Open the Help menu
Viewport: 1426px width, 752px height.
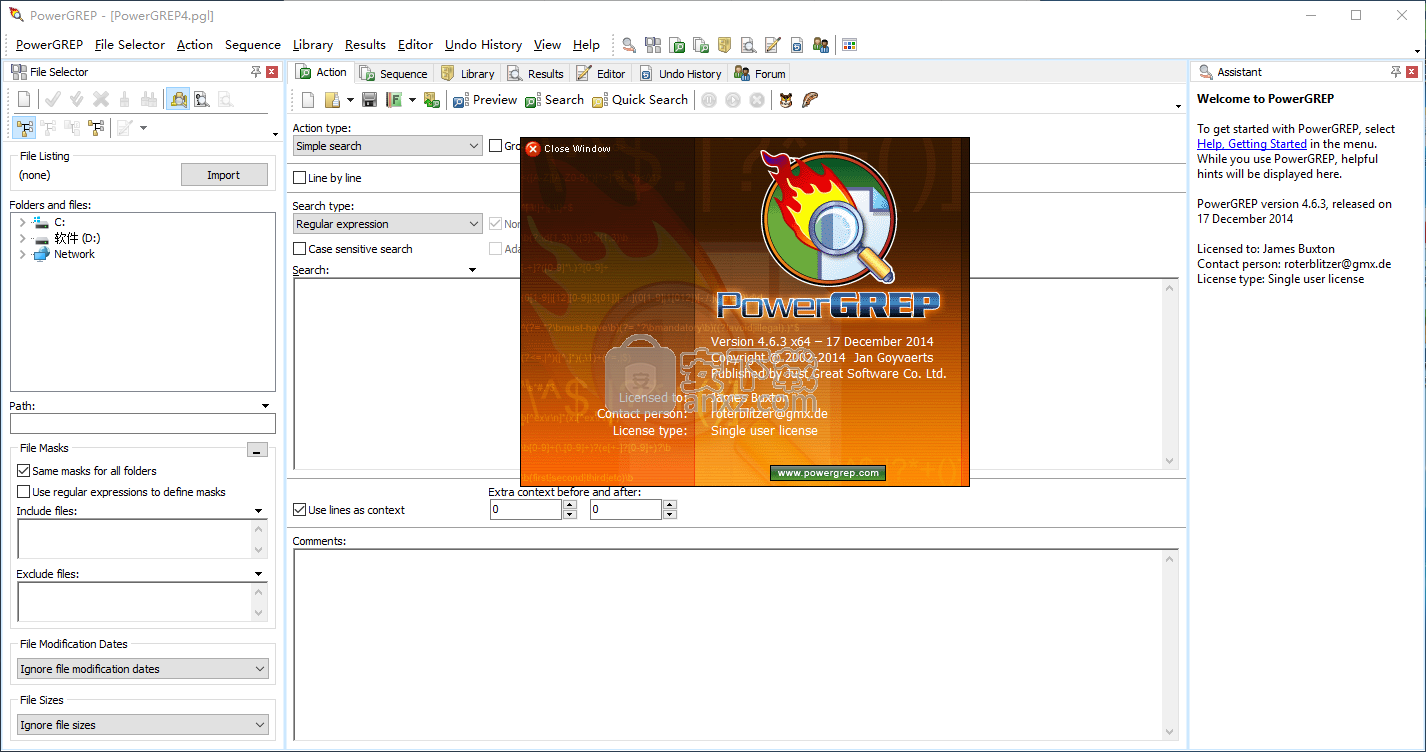pyautogui.click(x=586, y=45)
